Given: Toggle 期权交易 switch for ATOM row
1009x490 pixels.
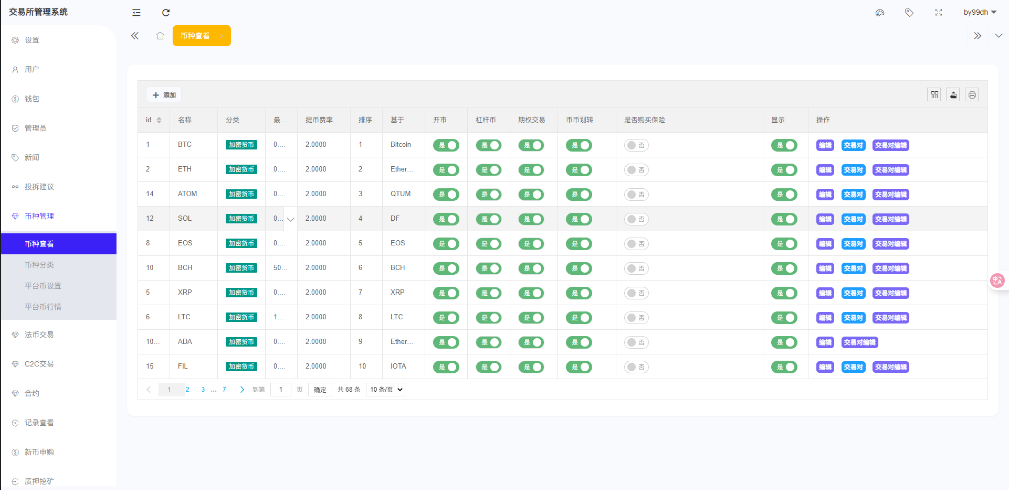Looking at the screenshot, I should coord(531,194).
